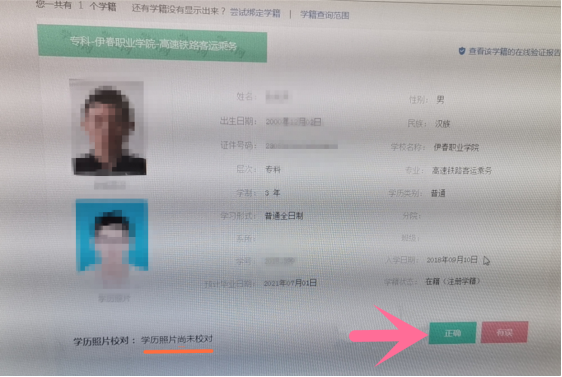The width and height of the screenshot is (562, 377).
Task: Click the pixelated enrollment photo
Action: coord(109,128)
